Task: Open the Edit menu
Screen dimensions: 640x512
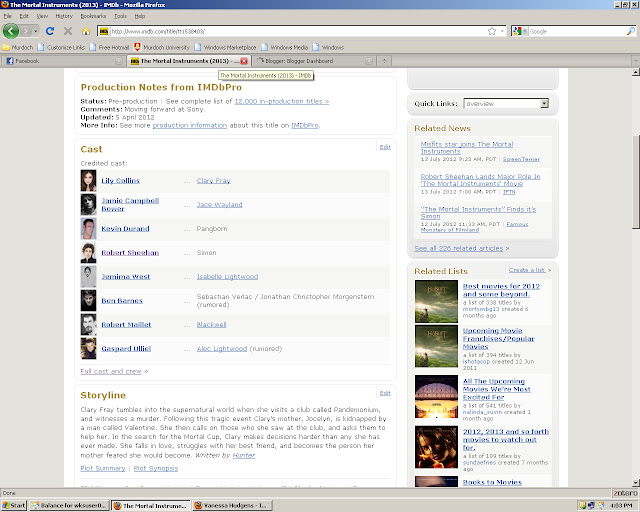Action: click(x=24, y=16)
